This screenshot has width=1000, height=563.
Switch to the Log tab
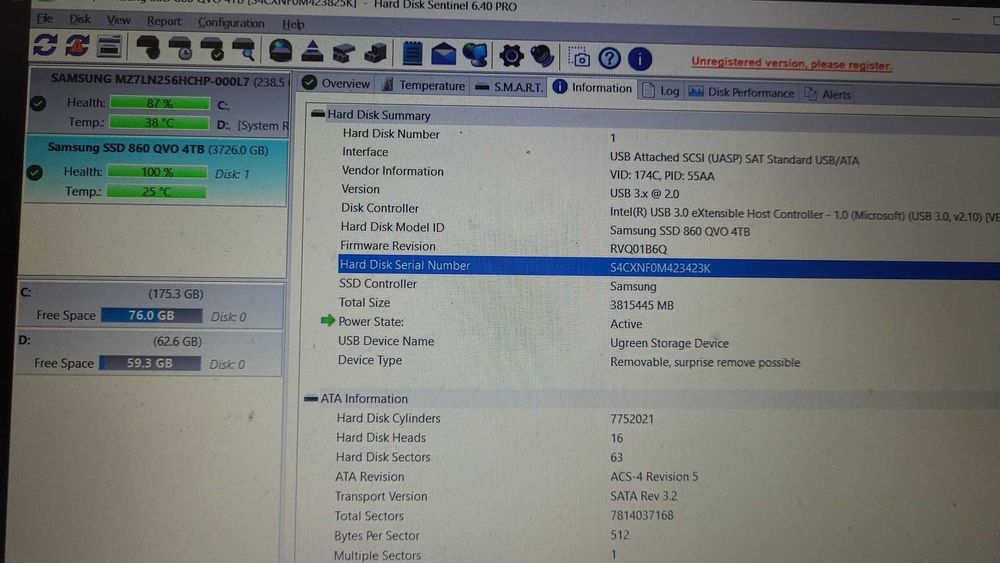(661, 91)
